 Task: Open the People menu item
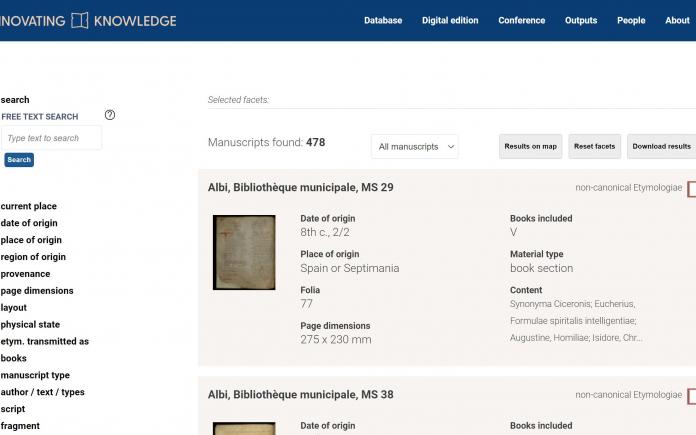click(x=631, y=20)
